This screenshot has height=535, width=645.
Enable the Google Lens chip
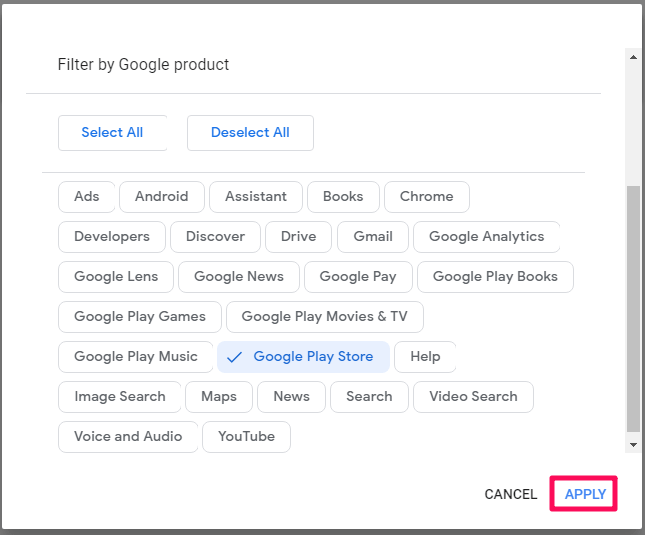point(116,276)
